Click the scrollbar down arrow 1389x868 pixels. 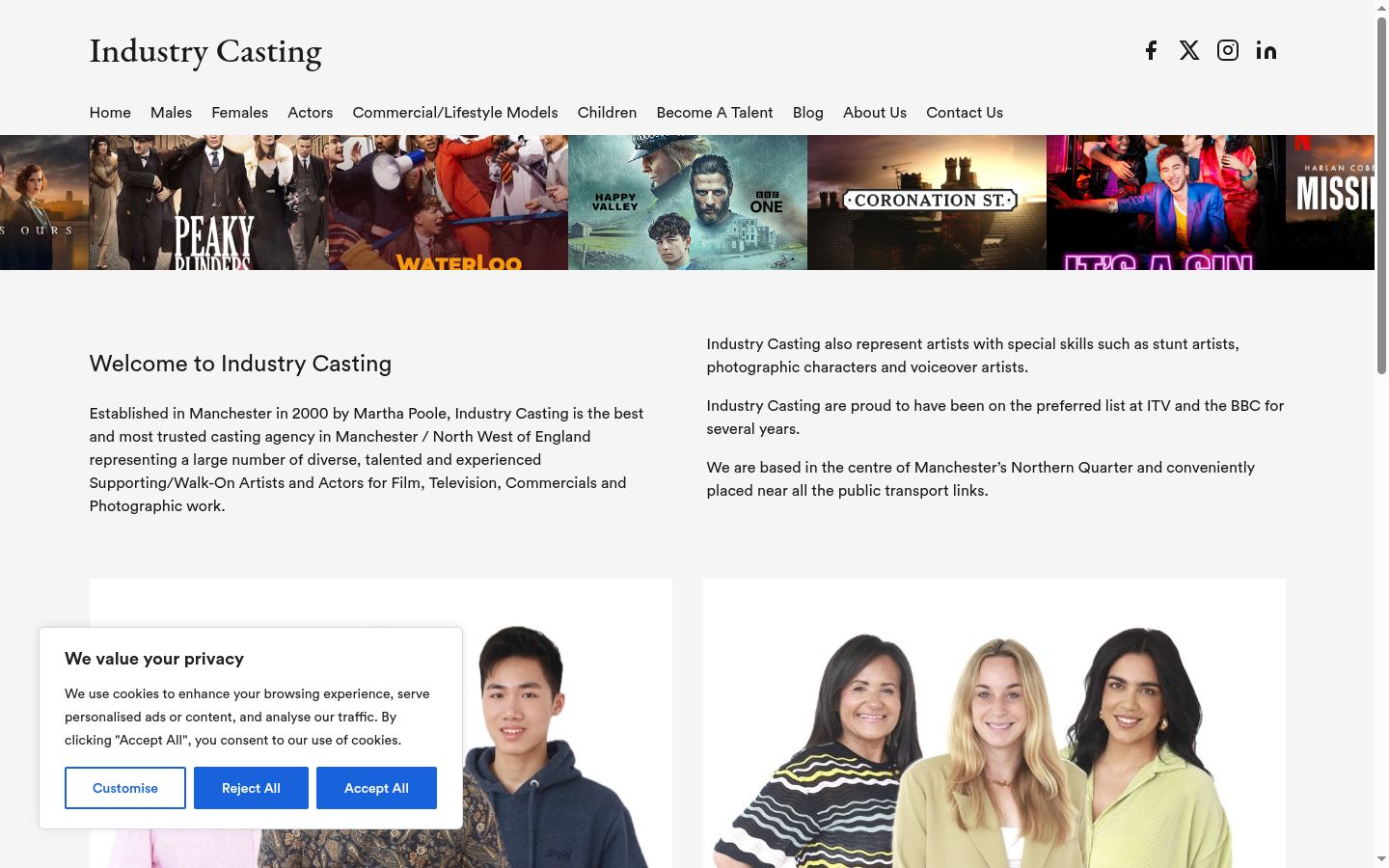coord(1381,859)
